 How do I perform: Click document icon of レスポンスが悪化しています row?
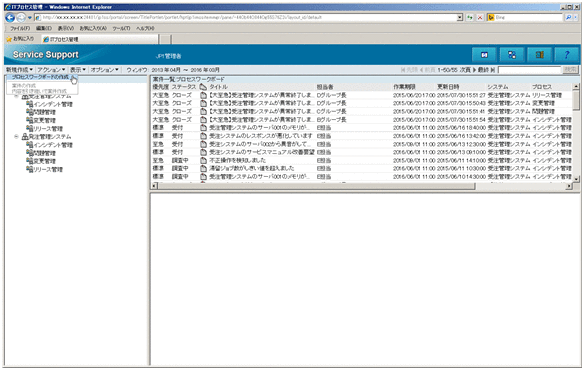point(203,136)
